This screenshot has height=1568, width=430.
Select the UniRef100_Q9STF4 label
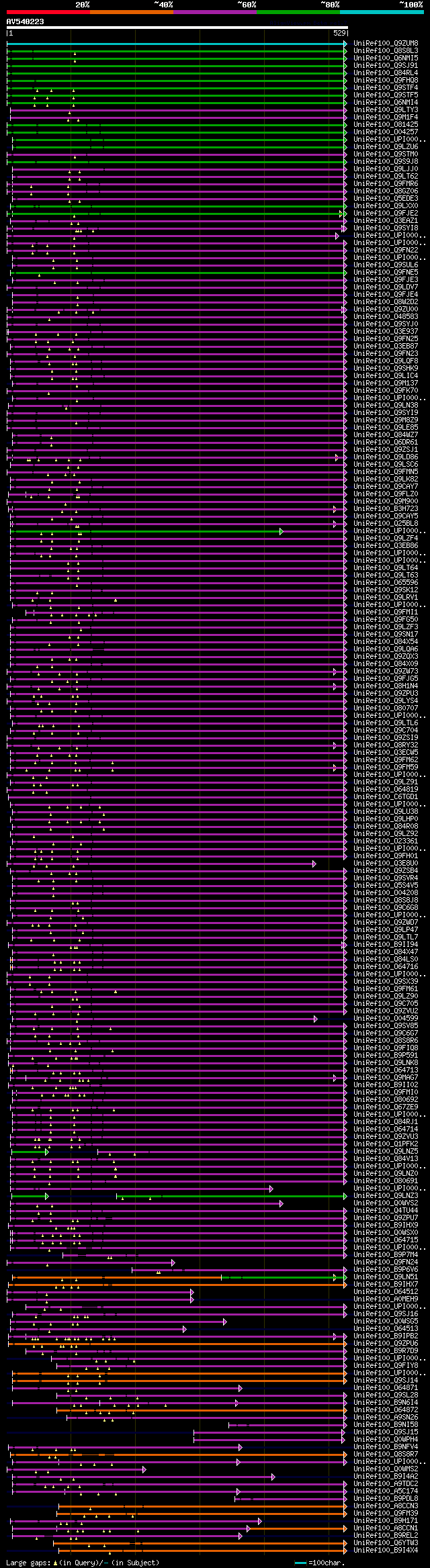[x=386, y=88]
